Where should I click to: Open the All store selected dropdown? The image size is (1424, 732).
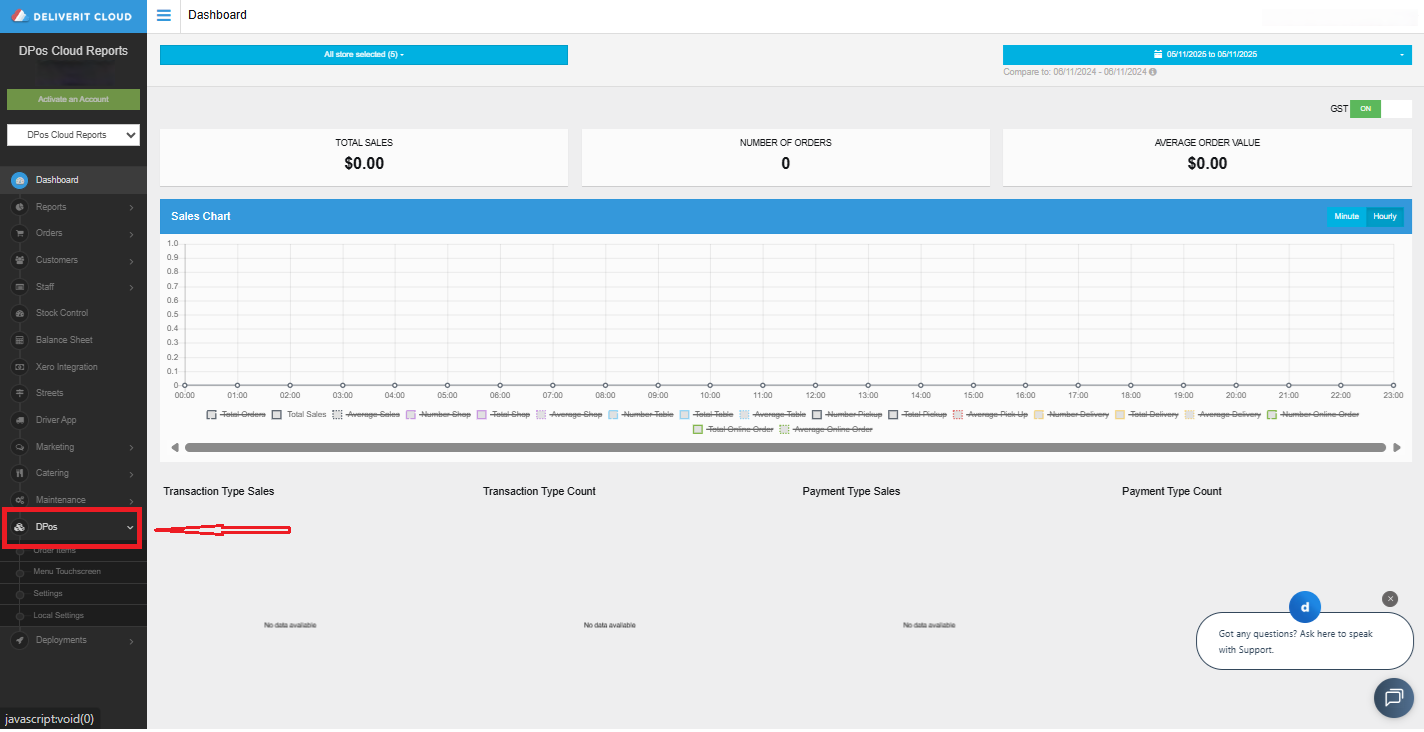pos(363,55)
